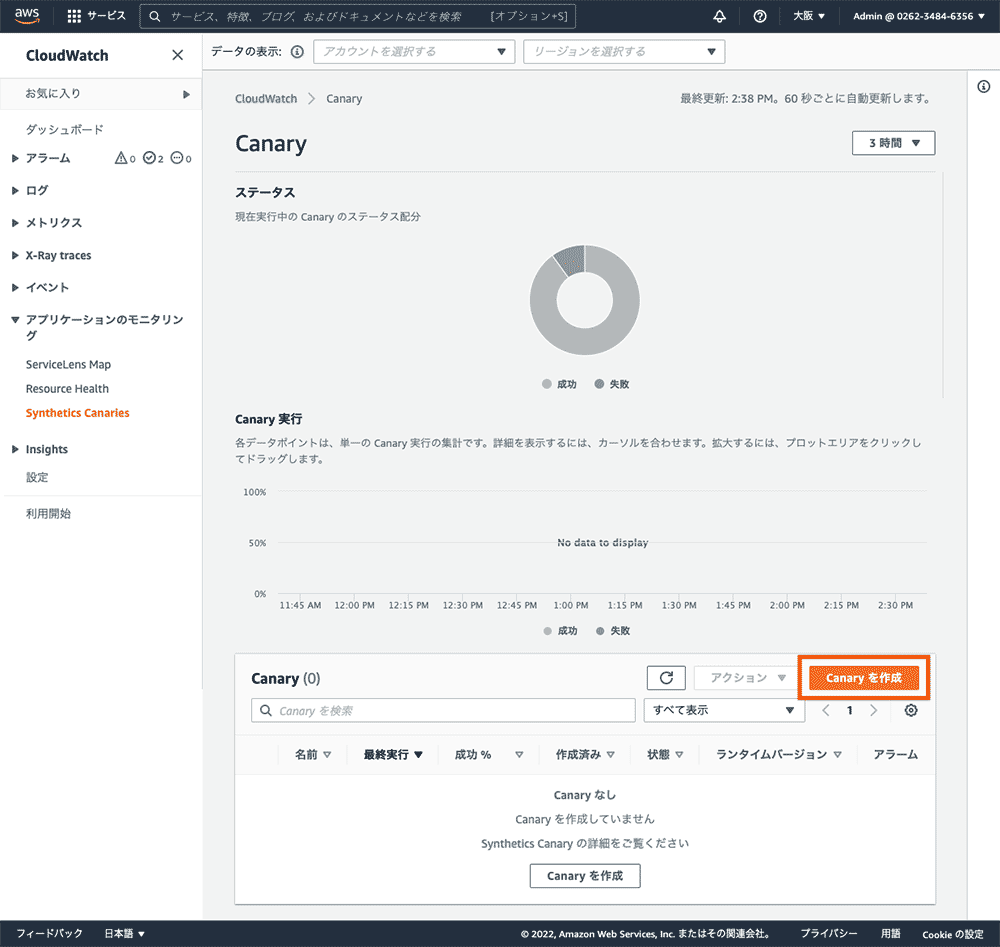Open the AWS services grid menu
Screen dimensions: 1000x947
pos(74,16)
